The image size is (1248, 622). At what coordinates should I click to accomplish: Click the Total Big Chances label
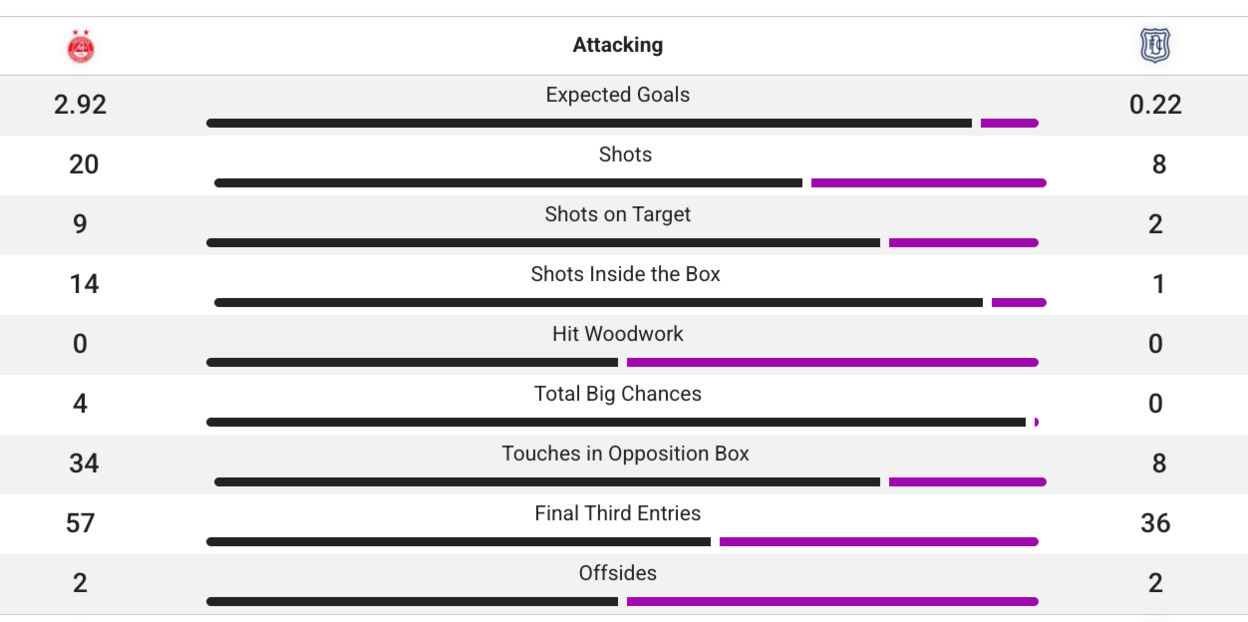point(618,394)
